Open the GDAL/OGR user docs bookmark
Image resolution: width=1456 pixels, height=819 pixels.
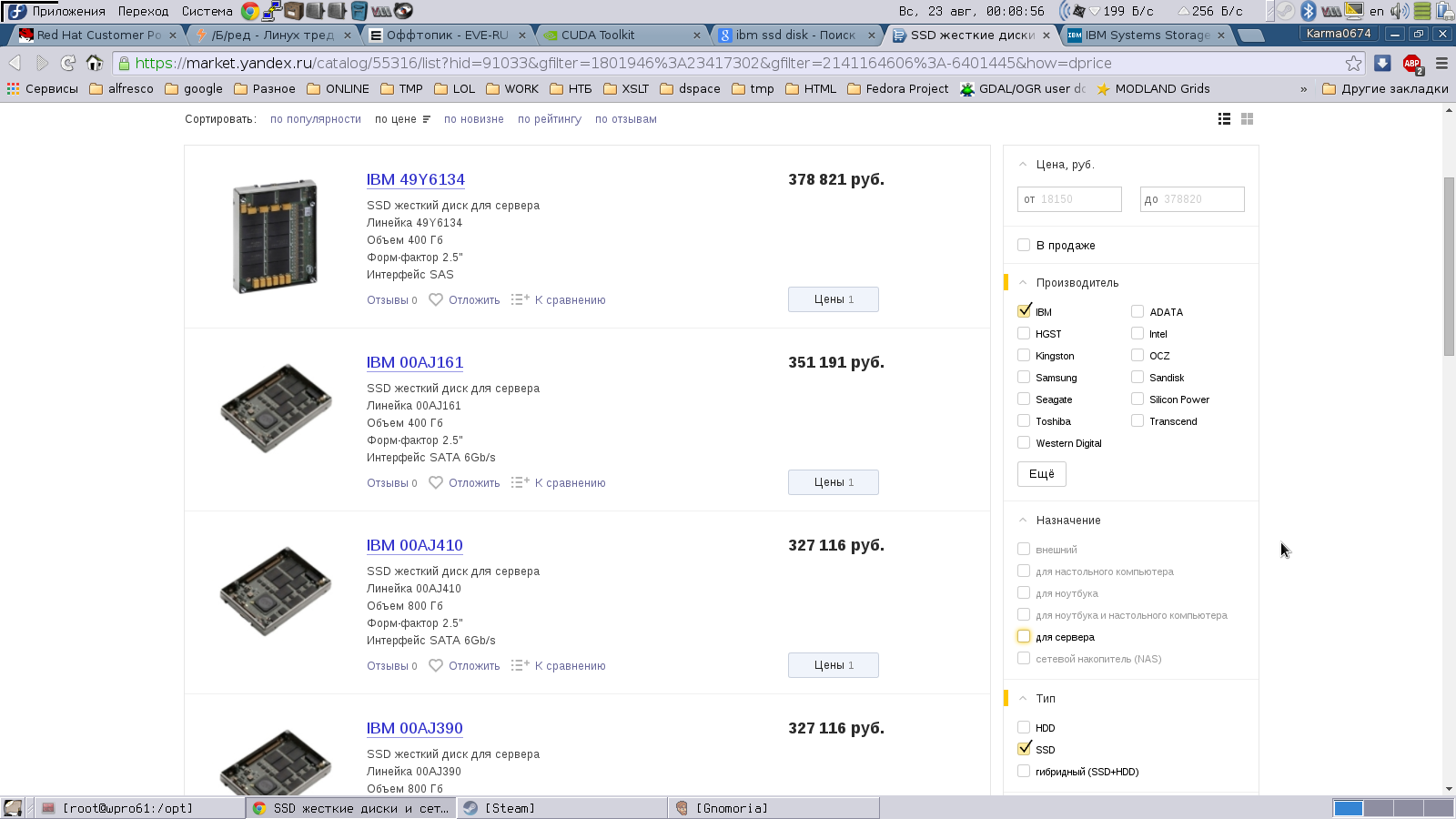click(x=1023, y=88)
